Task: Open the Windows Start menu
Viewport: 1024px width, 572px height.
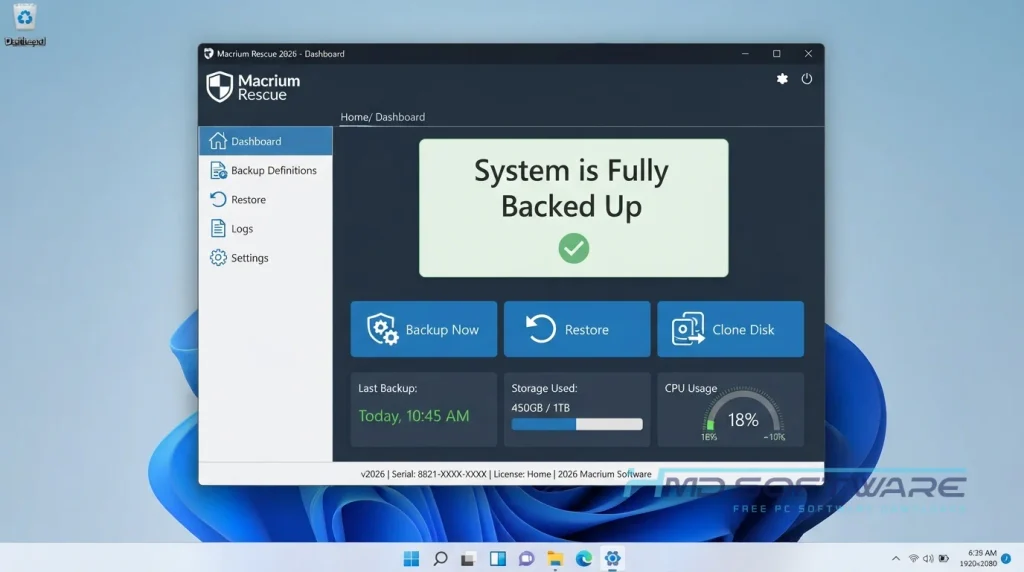Action: point(411,558)
